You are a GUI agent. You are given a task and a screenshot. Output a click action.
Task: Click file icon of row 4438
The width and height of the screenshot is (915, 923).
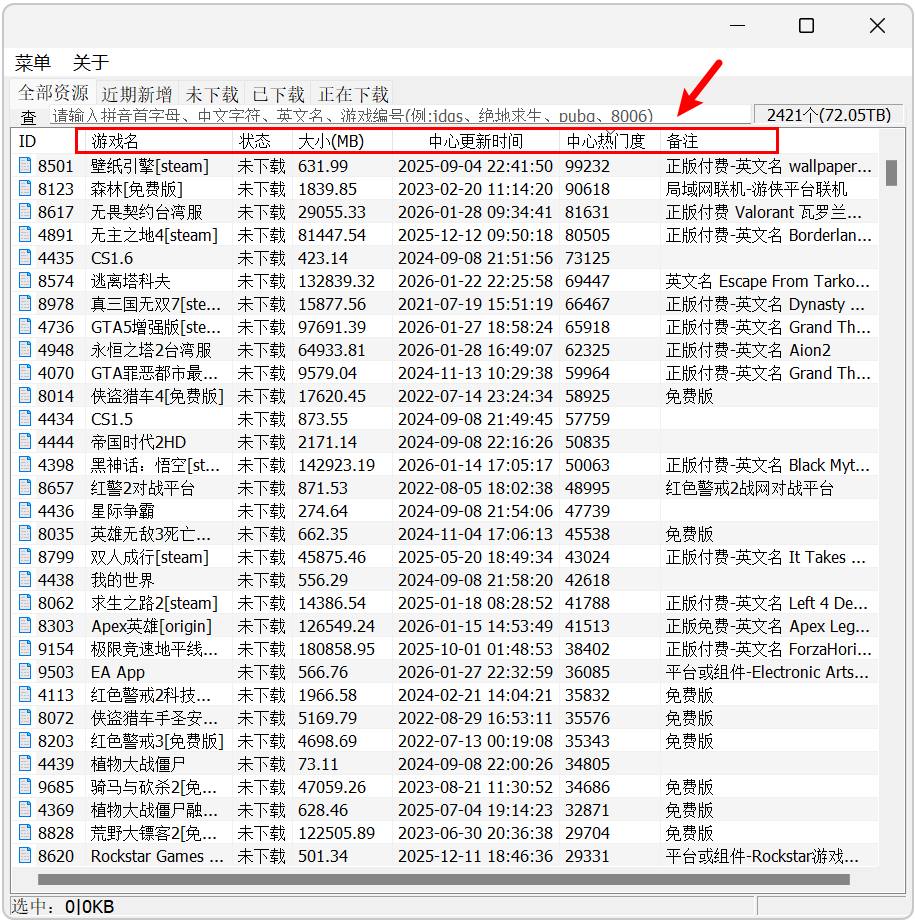point(25,579)
